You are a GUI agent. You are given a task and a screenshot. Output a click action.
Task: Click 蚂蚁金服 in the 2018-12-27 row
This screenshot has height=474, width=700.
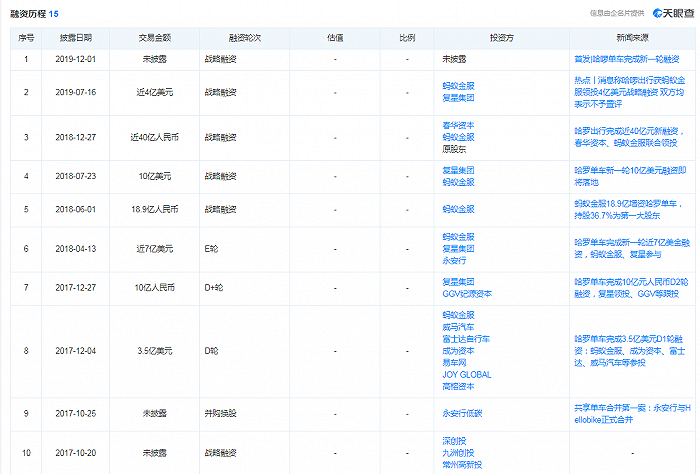(458, 137)
